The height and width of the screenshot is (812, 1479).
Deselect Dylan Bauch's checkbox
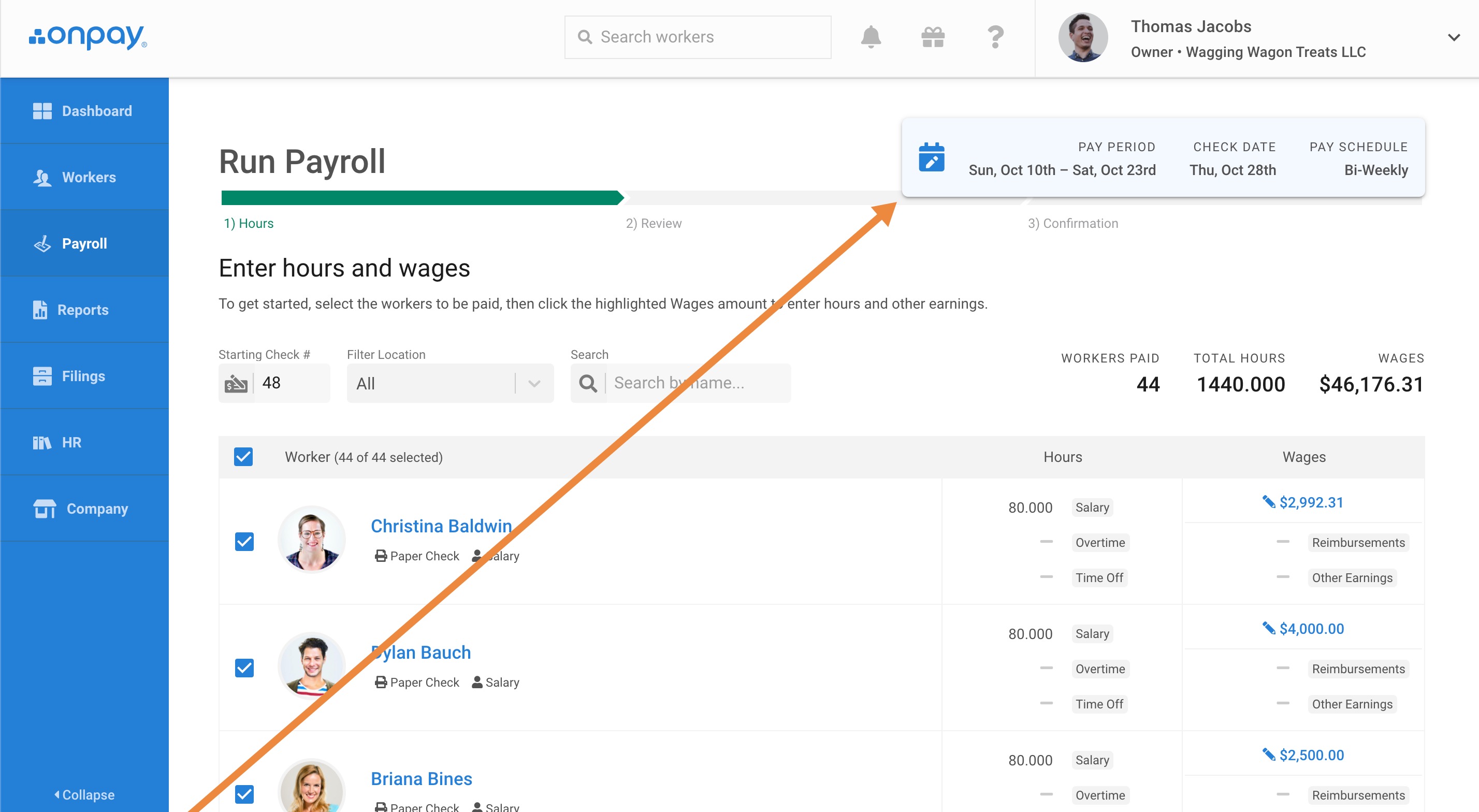pyautogui.click(x=244, y=668)
